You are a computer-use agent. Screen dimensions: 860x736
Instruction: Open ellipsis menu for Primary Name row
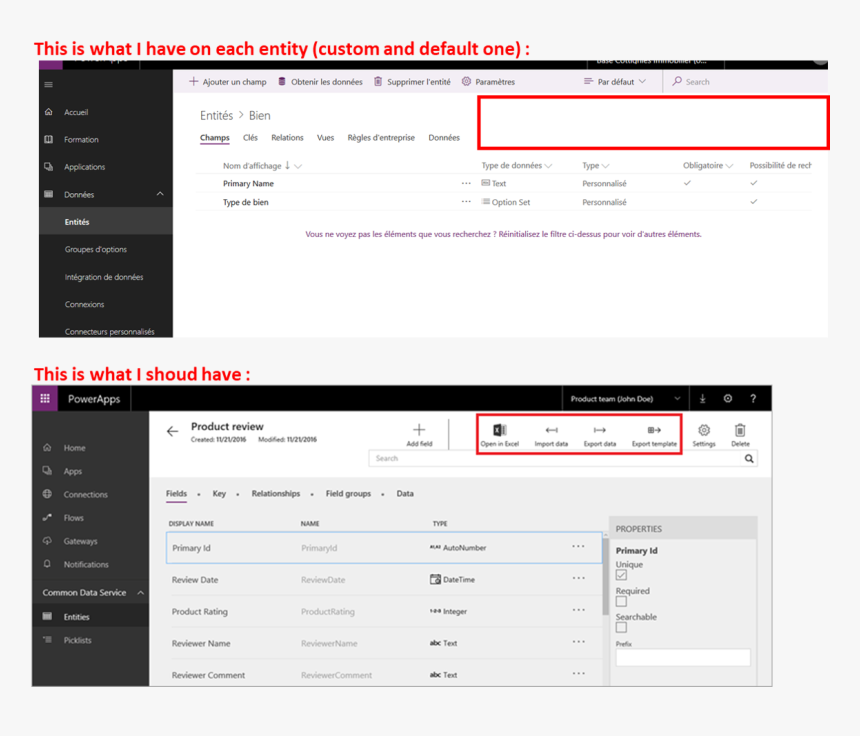click(466, 183)
